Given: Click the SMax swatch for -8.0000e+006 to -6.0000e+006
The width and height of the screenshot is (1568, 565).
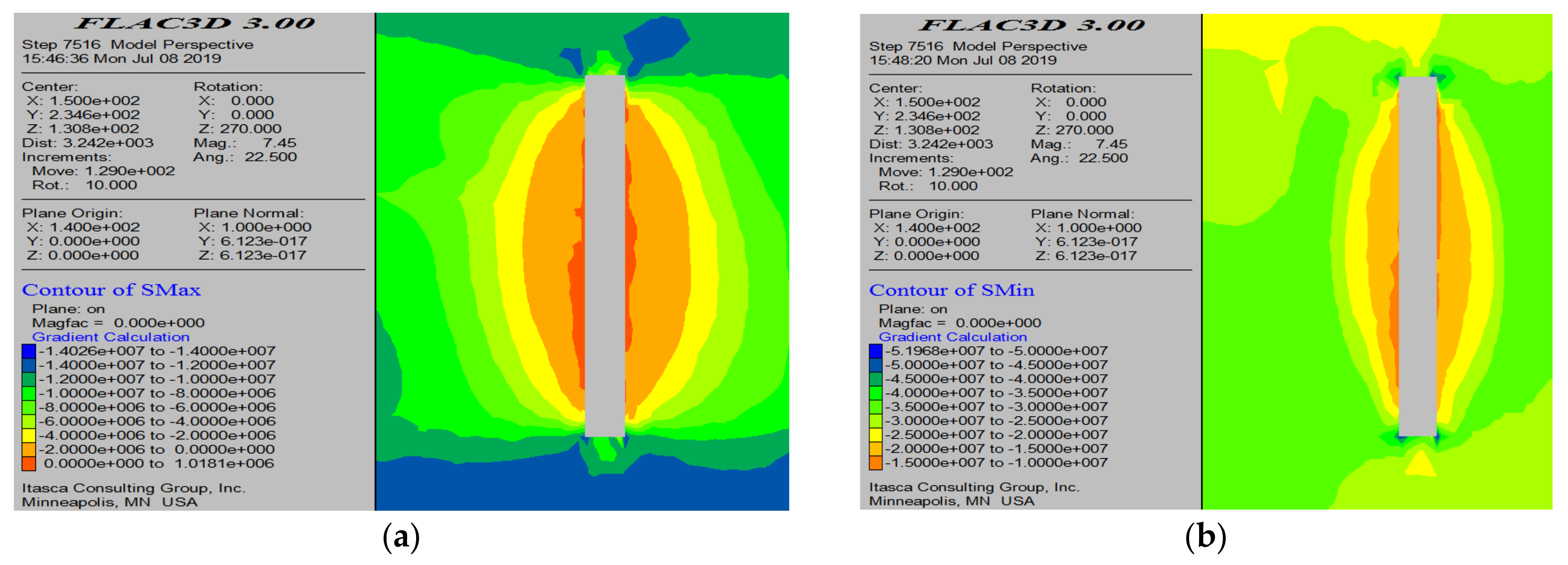Looking at the screenshot, I should click(29, 407).
